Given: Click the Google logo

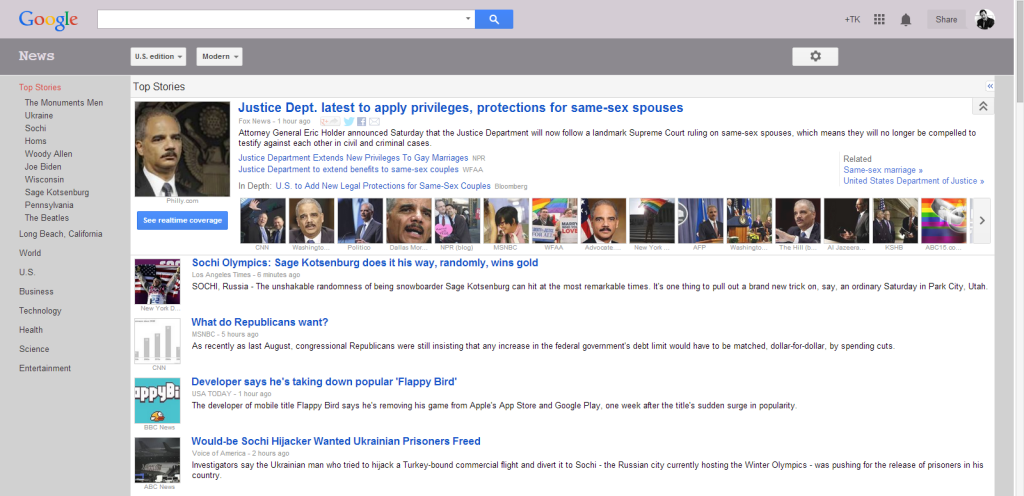Looking at the screenshot, I should pos(48,20).
